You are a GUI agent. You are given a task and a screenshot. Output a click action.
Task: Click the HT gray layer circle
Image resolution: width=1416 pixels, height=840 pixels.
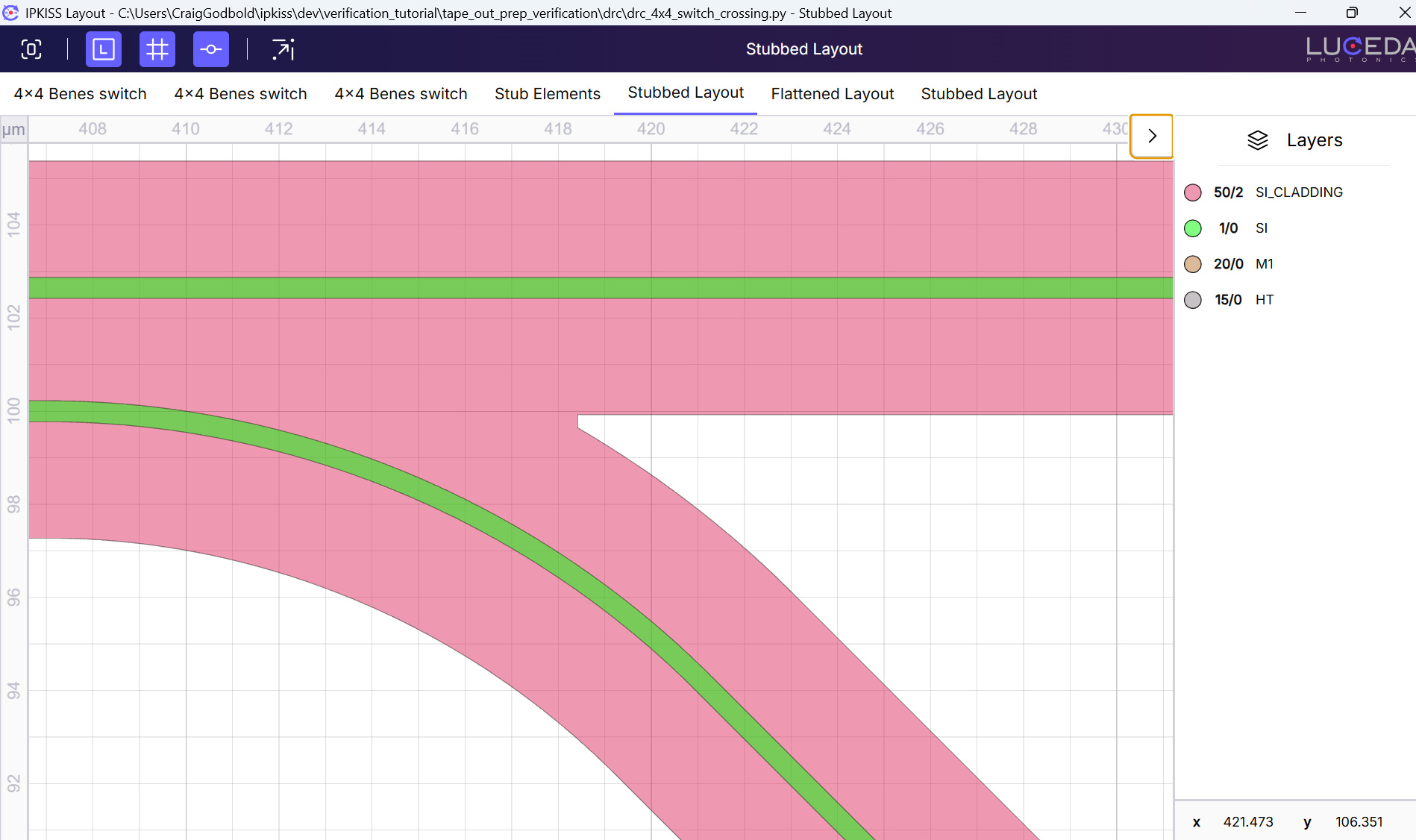coord(1192,300)
